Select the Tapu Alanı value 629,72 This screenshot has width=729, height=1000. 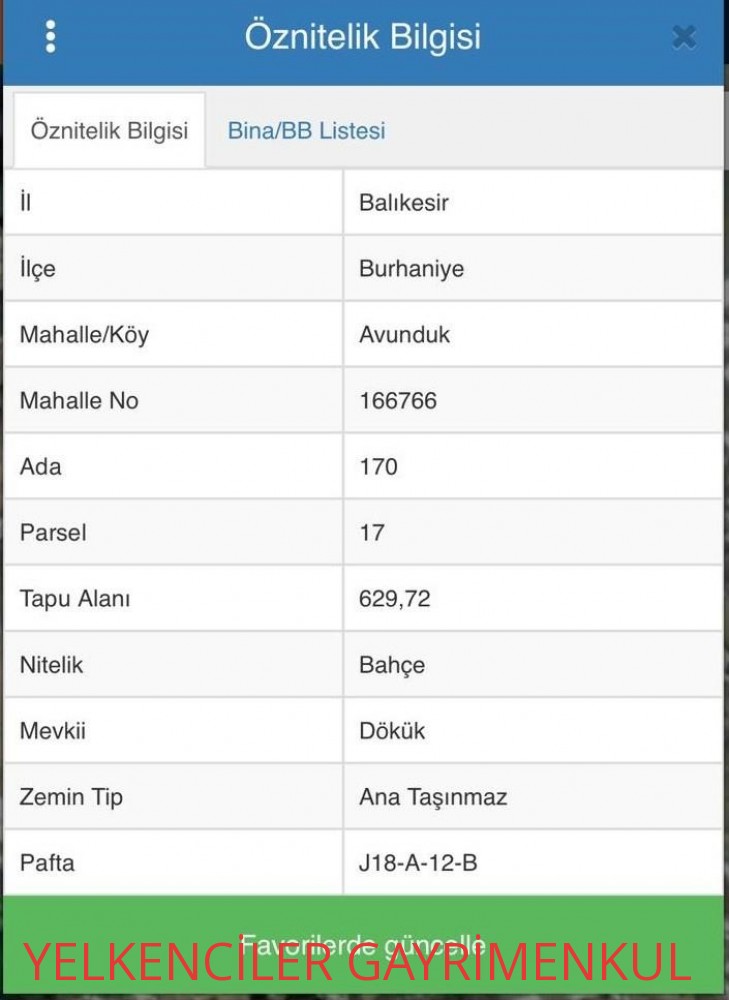click(395, 599)
